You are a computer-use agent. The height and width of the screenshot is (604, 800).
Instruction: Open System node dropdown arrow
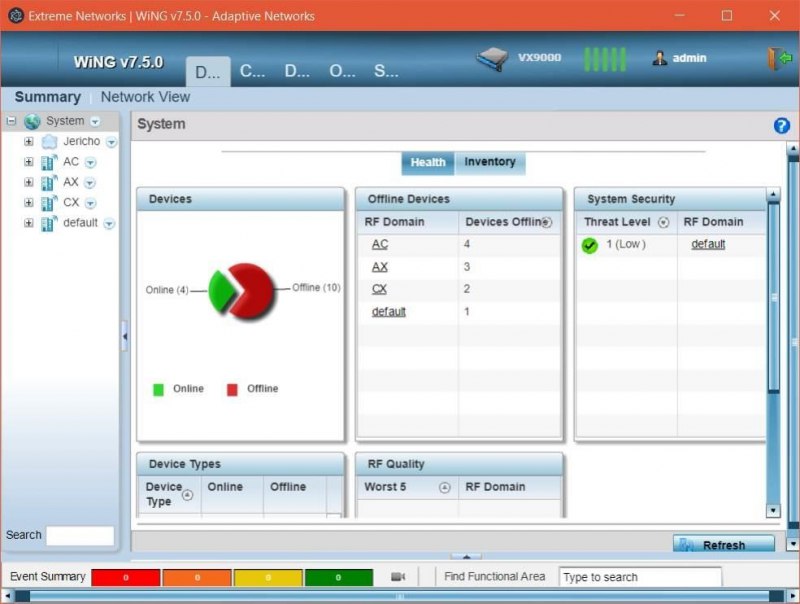point(95,122)
